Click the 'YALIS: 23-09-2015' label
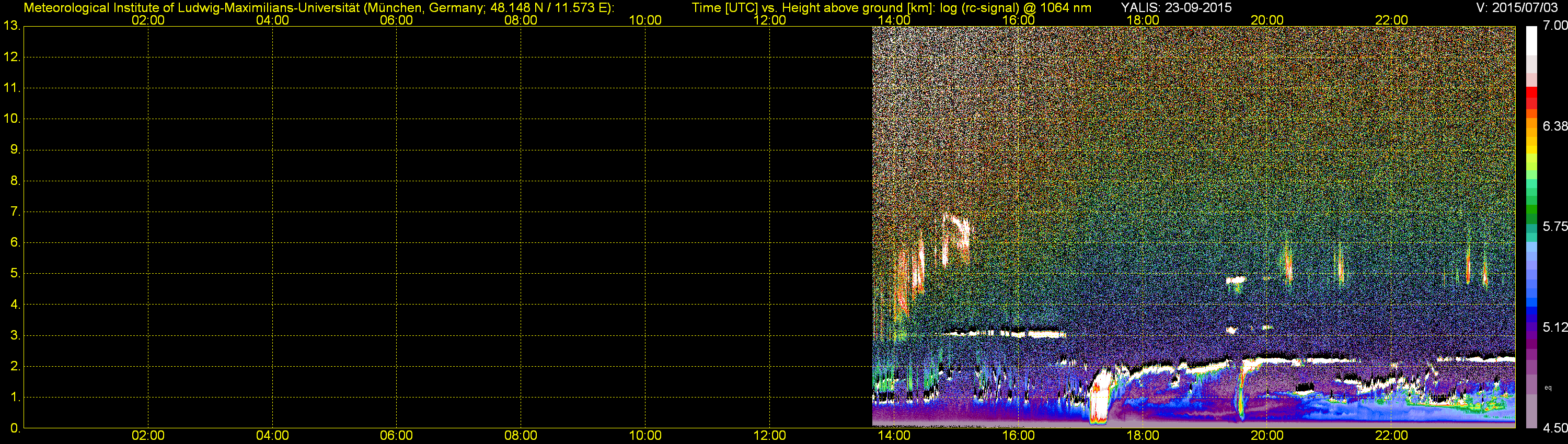This screenshot has width=1568, height=444. click(1176, 8)
